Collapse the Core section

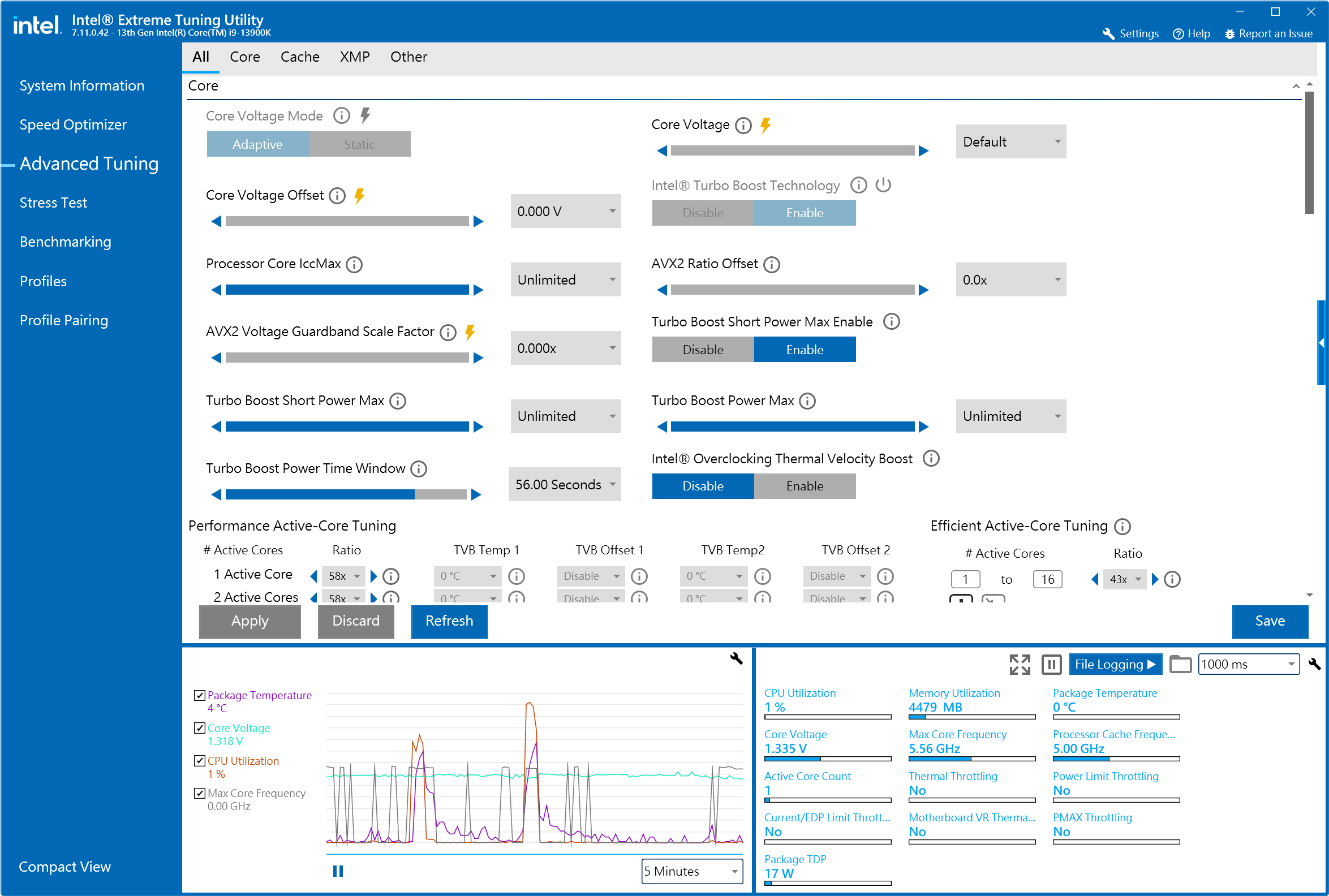(x=1295, y=87)
